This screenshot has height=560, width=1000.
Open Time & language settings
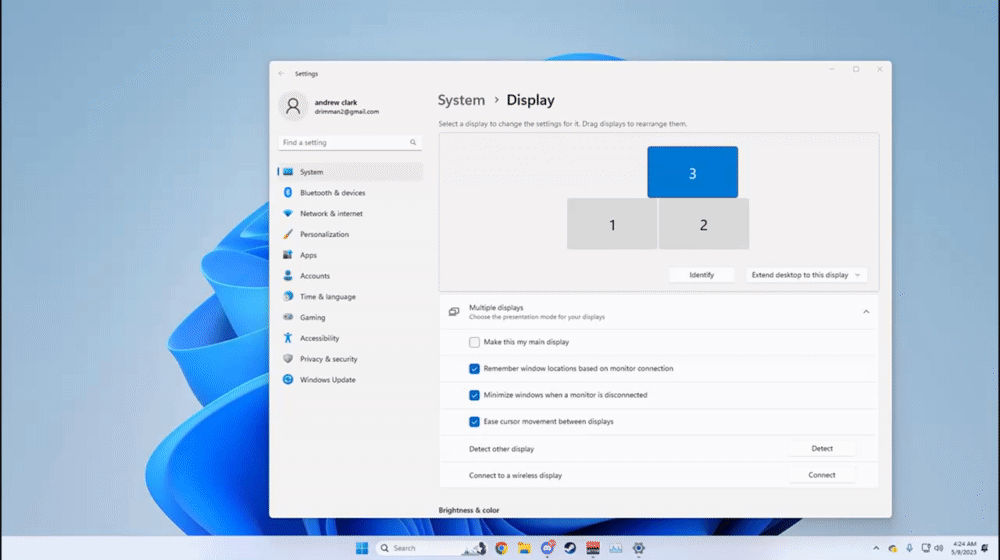[350, 297]
